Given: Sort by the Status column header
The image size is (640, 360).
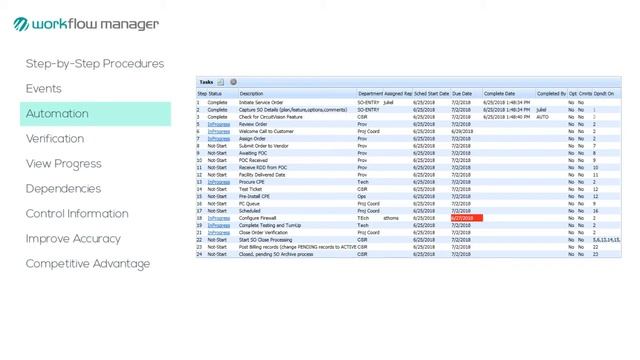Looking at the screenshot, I should 215,94.
